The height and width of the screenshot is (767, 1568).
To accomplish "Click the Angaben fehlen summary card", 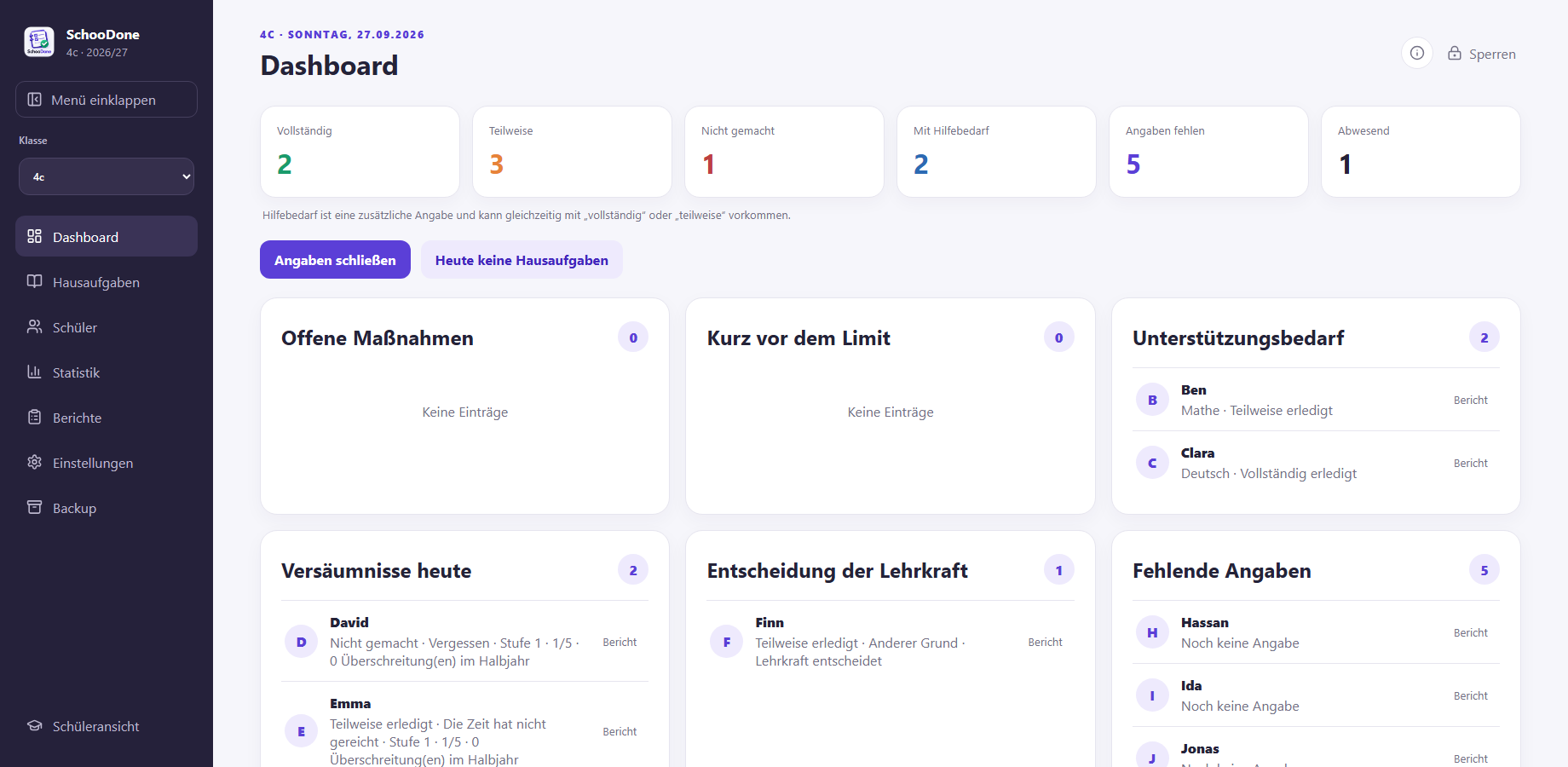I will coord(1208,152).
